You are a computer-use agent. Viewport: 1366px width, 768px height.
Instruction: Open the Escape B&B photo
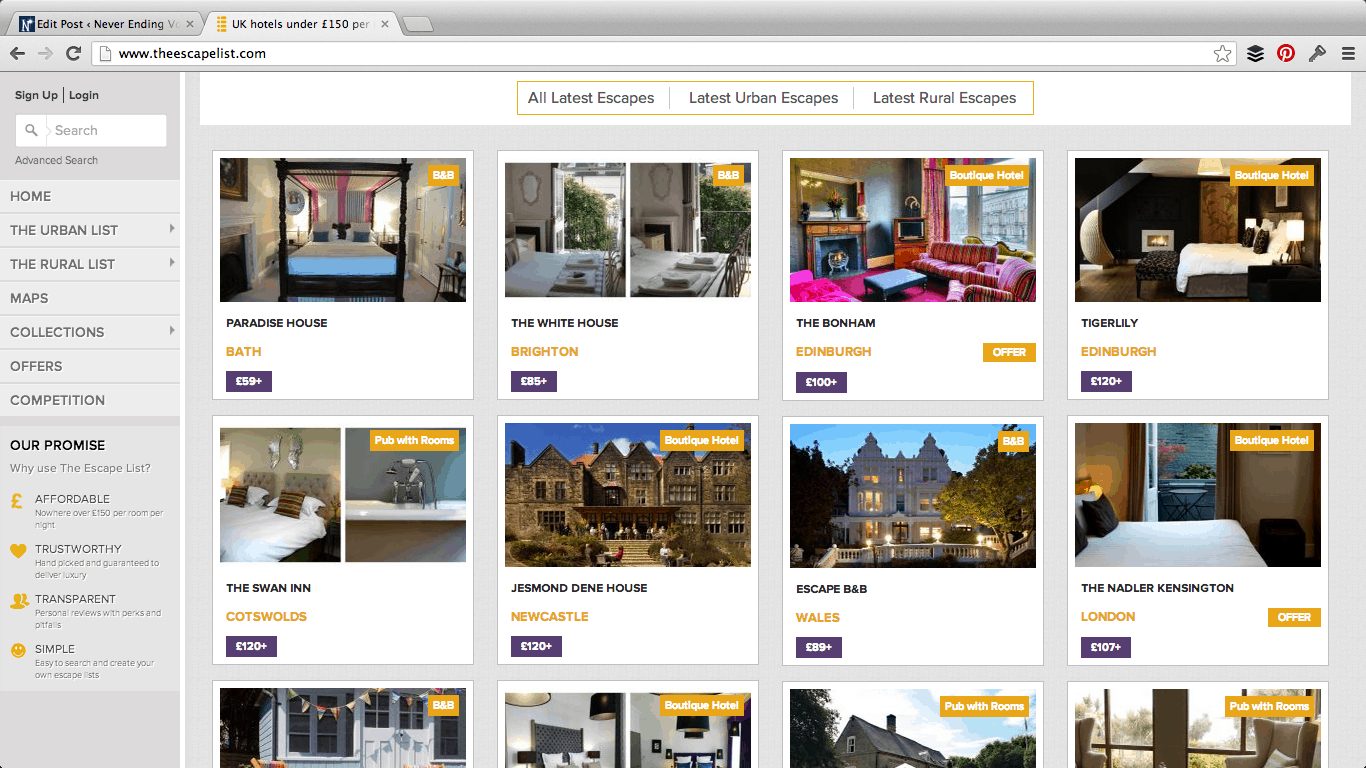pos(913,495)
